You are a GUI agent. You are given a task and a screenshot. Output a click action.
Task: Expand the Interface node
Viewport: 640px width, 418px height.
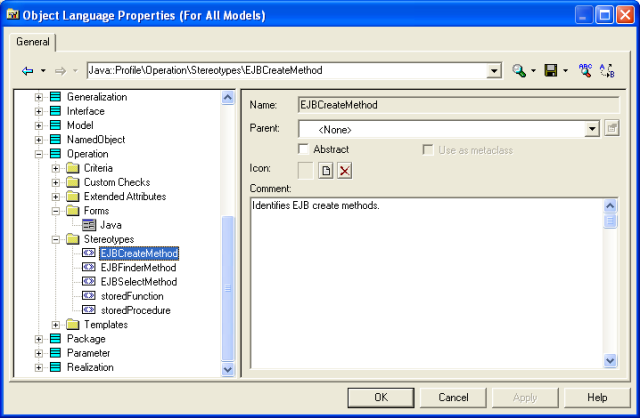click(x=38, y=111)
